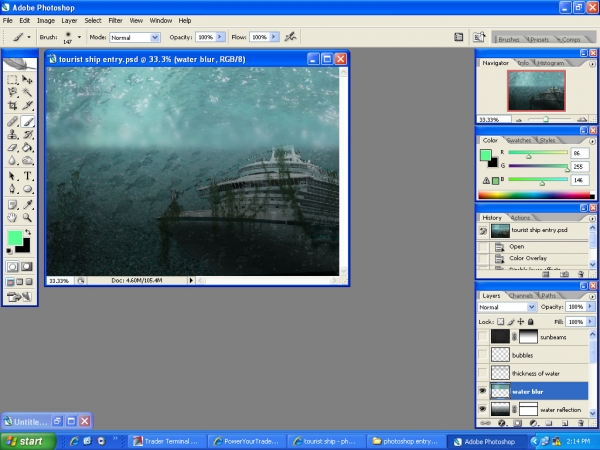Select the Type tool
Screen dimensions: 600x450
(x=27, y=176)
